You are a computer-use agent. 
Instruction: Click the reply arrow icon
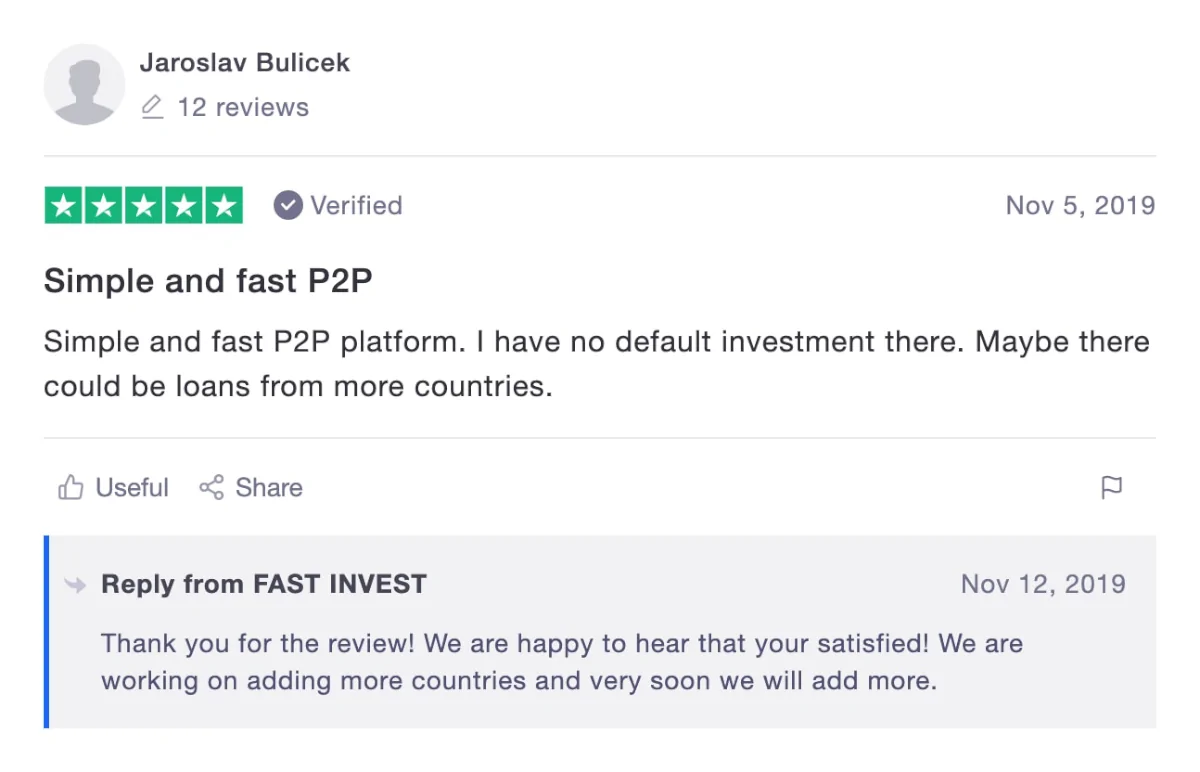tap(75, 585)
